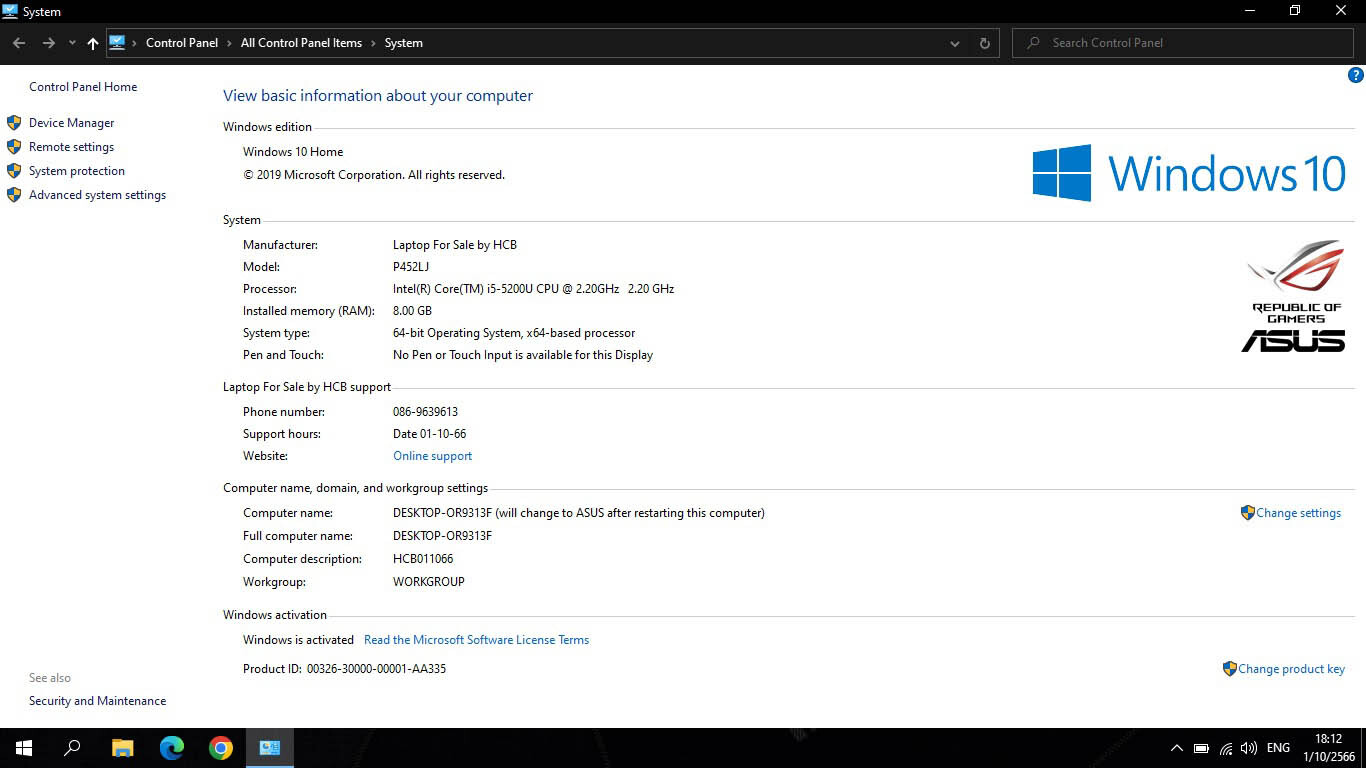The width and height of the screenshot is (1366, 768).
Task: Select System in breadcrumb path
Action: [404, 43]
